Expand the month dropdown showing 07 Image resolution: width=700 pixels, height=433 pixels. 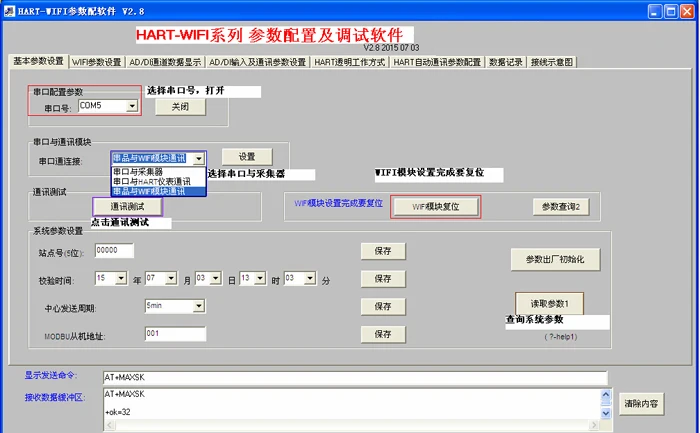pos(171,279)
